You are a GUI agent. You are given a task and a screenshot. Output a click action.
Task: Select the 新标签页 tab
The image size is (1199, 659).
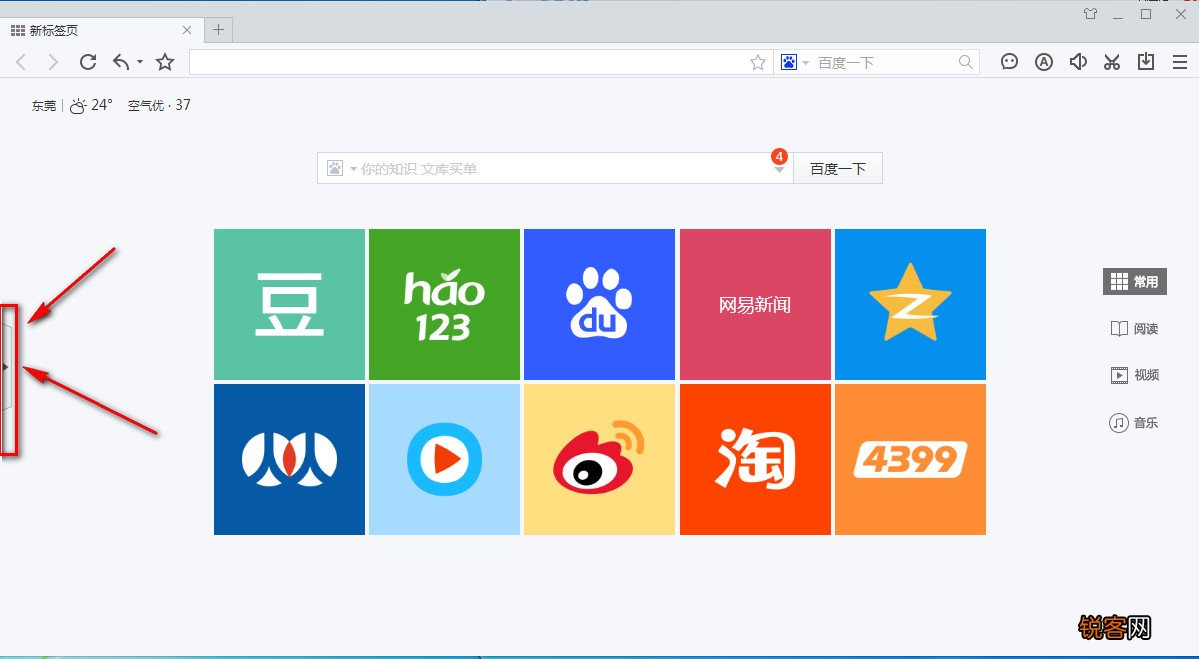coord(101,31)
